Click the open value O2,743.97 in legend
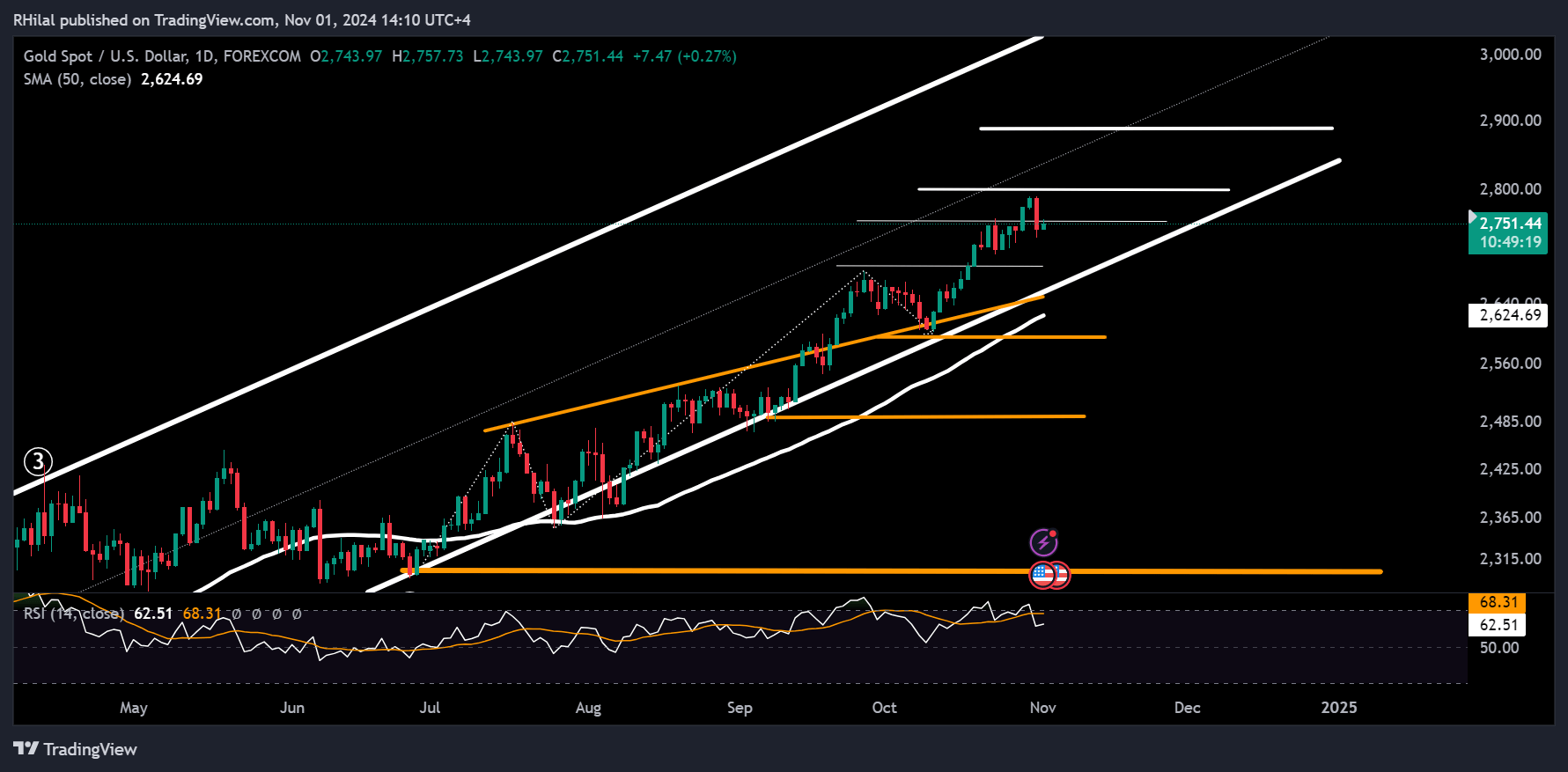Viewport: 1568px width, 772px height. point(346,56)
